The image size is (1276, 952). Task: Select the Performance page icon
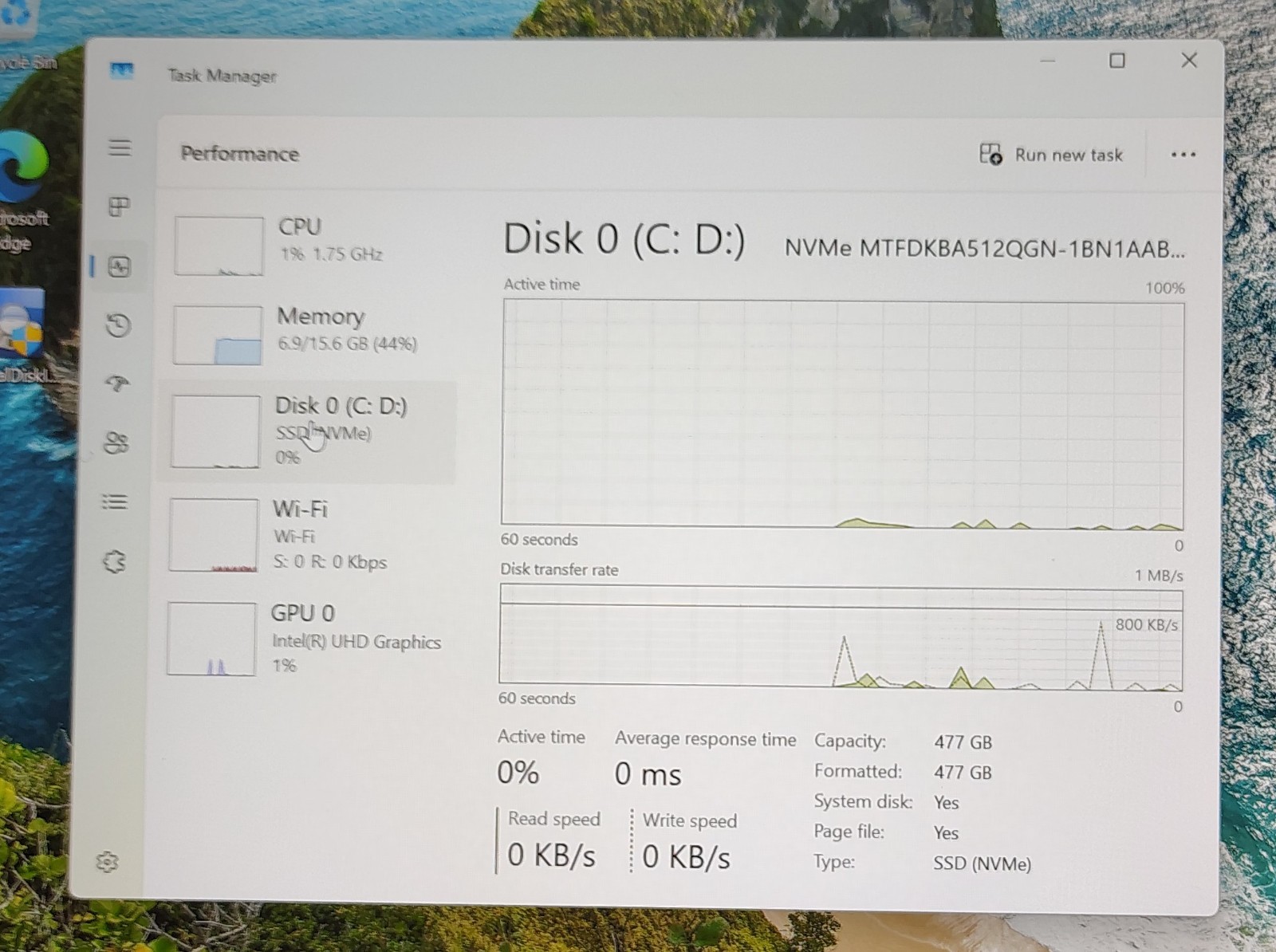coord(119,266)
